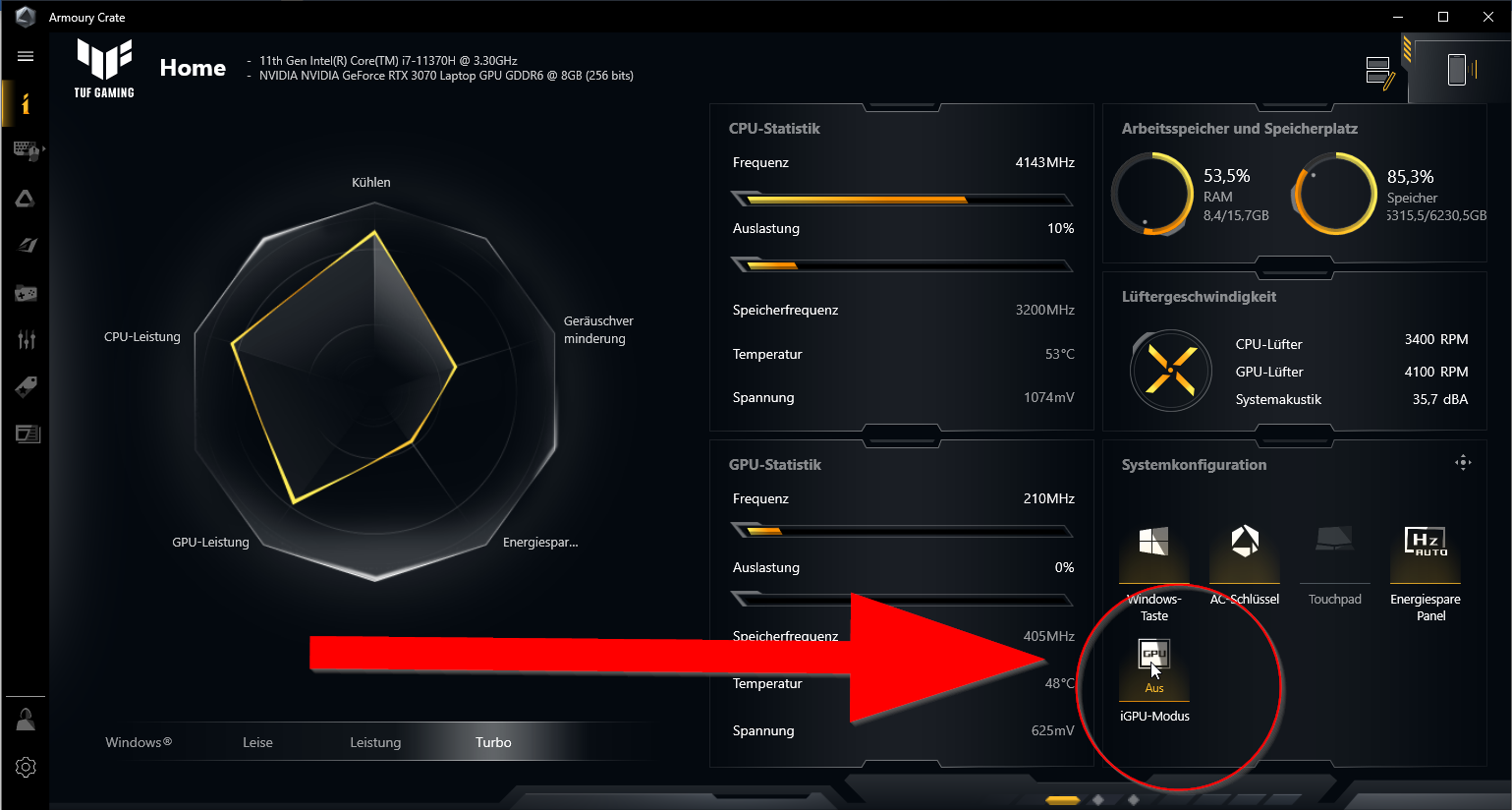This screenshot has height=810, width=1512.
Task: Open the news page icon in sidebar
Action: click(28, 434)
